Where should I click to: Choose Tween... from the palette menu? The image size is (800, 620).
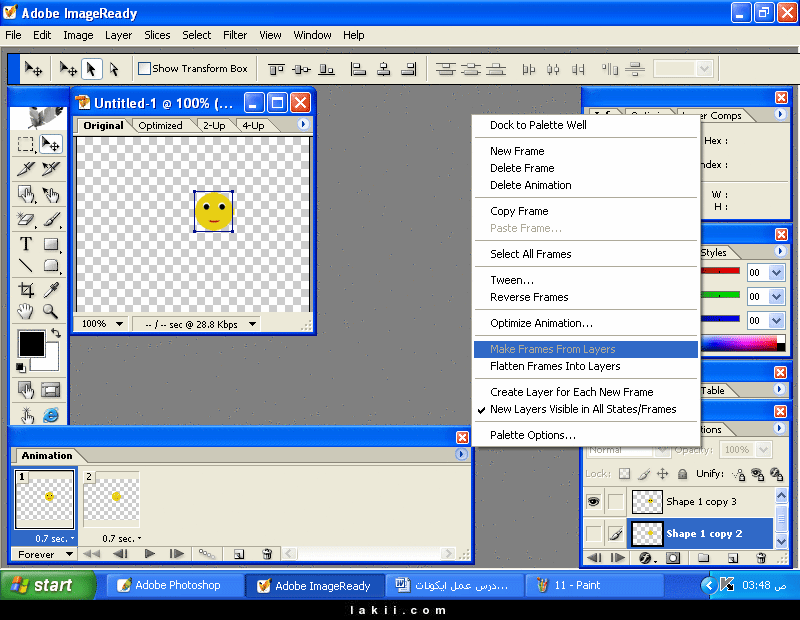tap(512, 280)
